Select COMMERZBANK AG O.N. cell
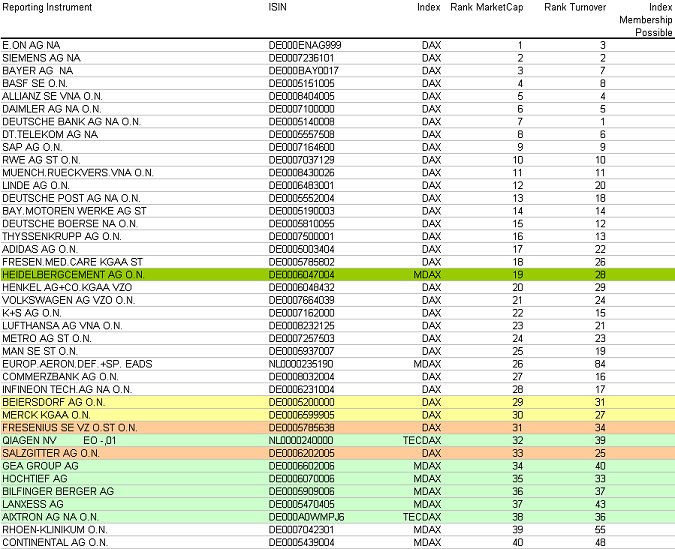The height and width of the screenshot is (549, 675). (x=60, y=377)
